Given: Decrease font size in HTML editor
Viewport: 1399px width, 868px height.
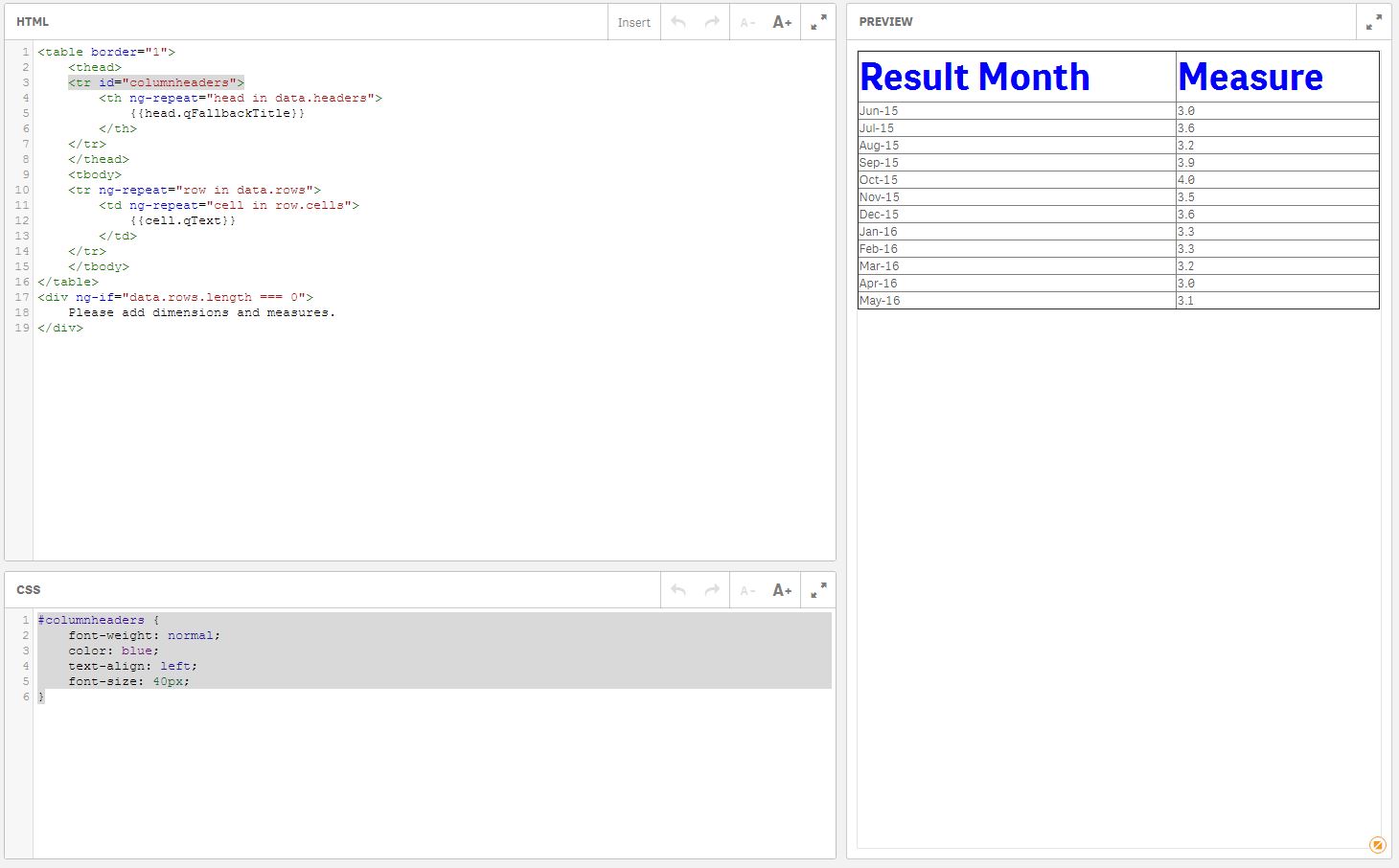Looking at the screenshot, I should tap(747, 22).
